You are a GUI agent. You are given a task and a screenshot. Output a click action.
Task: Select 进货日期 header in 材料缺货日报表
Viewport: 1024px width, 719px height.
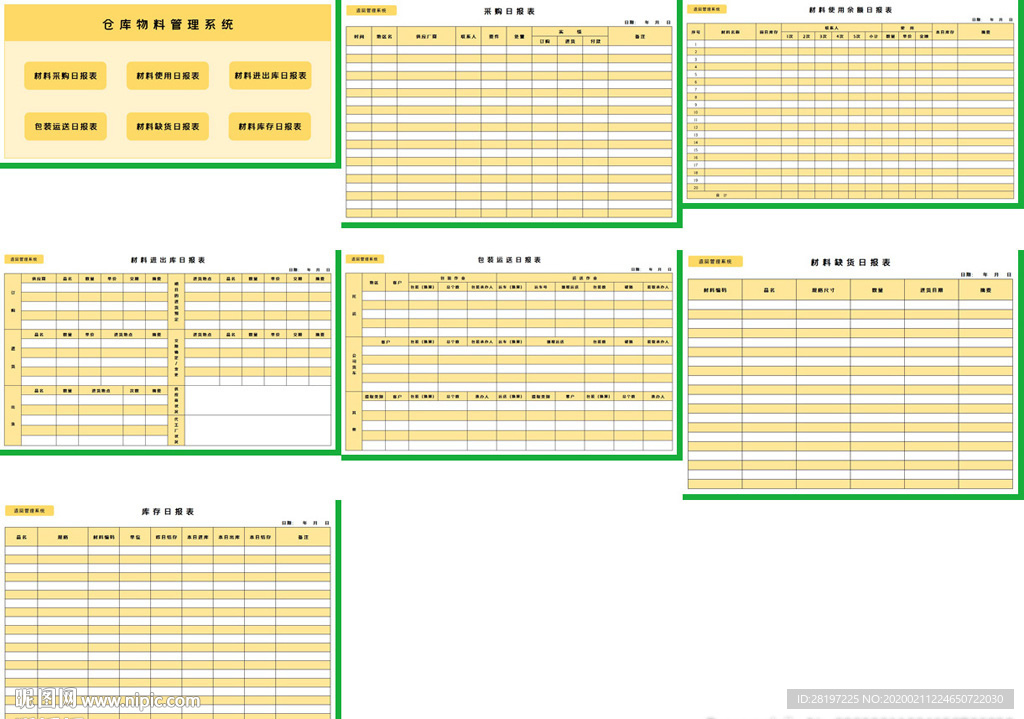[931, 289]
